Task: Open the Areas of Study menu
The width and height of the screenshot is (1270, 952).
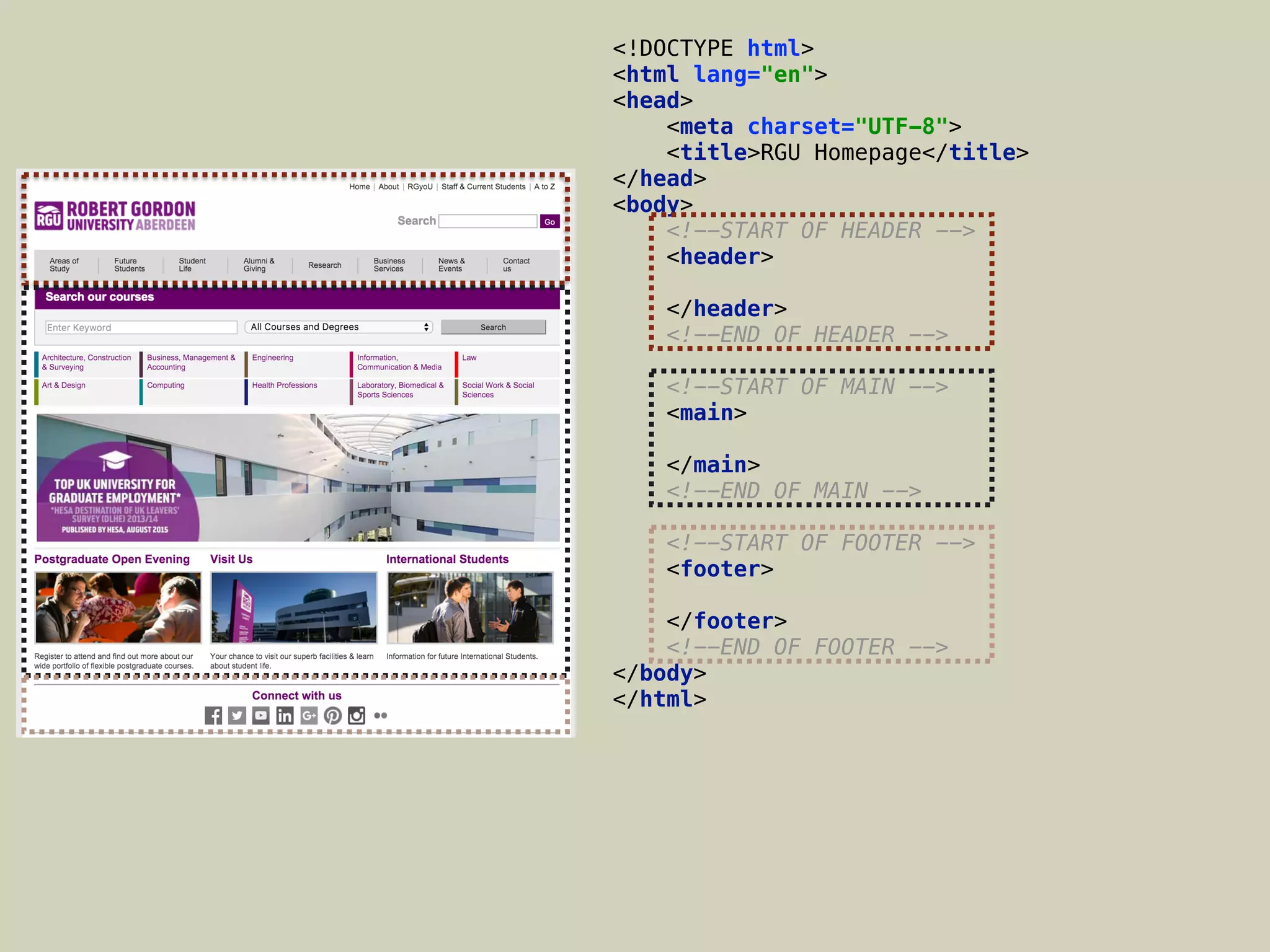Action: pyautogui.click(x=64, y=265)
